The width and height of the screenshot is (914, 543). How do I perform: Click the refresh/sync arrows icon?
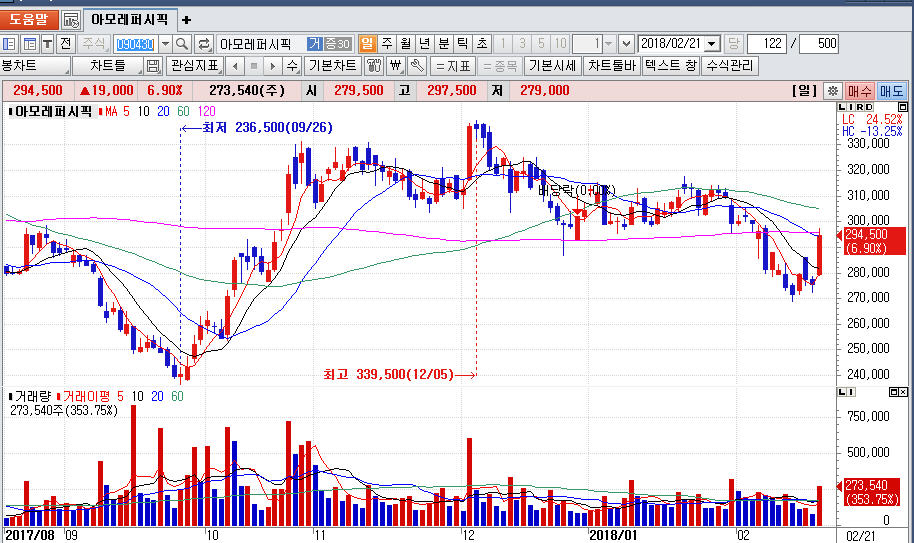point(204,44)
